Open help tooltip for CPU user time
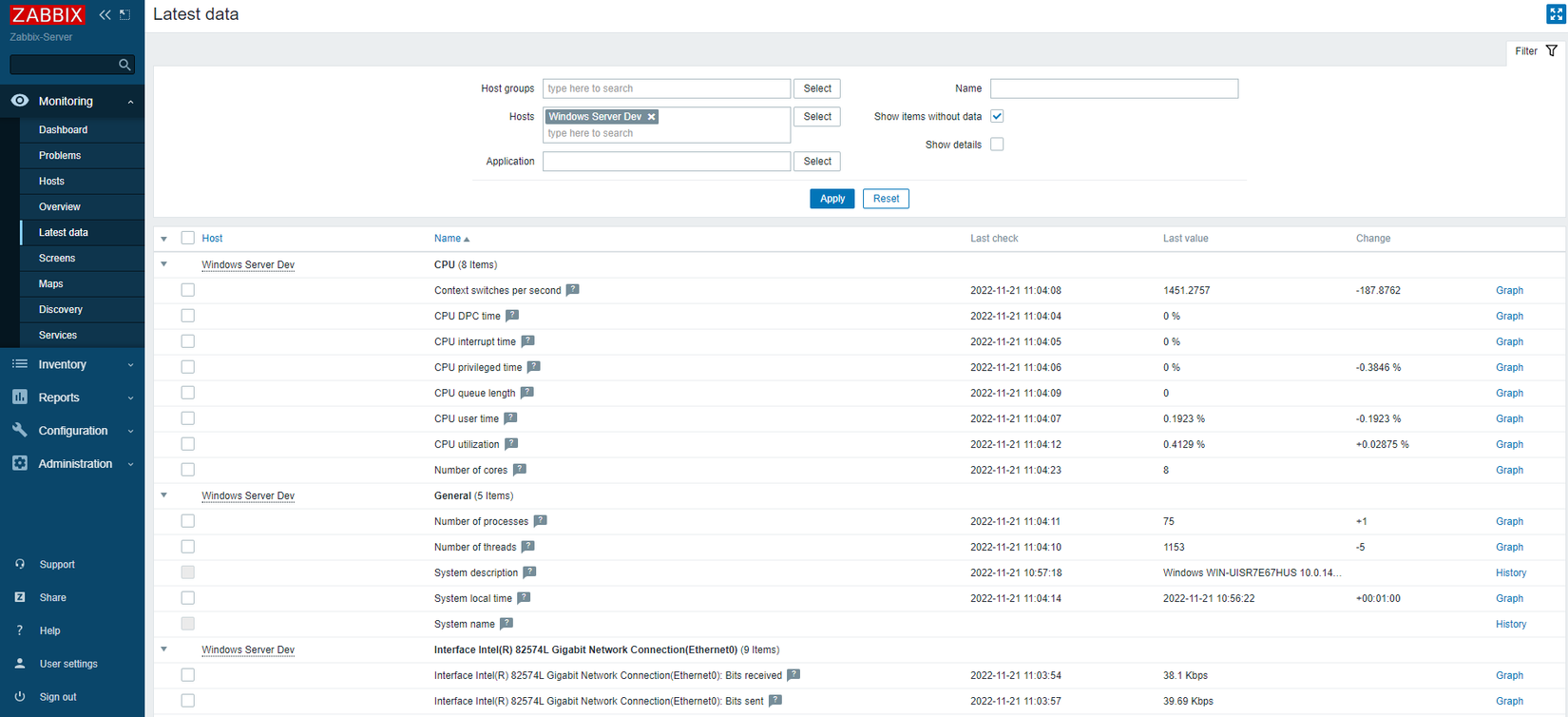Image resolution: width=1568 pixels, height=717 pixels. click(x=510, y=418)
